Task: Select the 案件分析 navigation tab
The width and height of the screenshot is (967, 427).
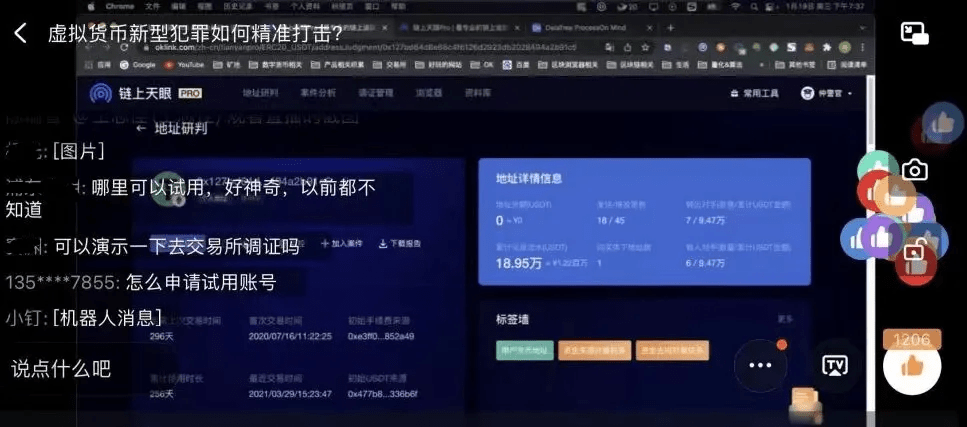Action: click(x=318, y=93)
